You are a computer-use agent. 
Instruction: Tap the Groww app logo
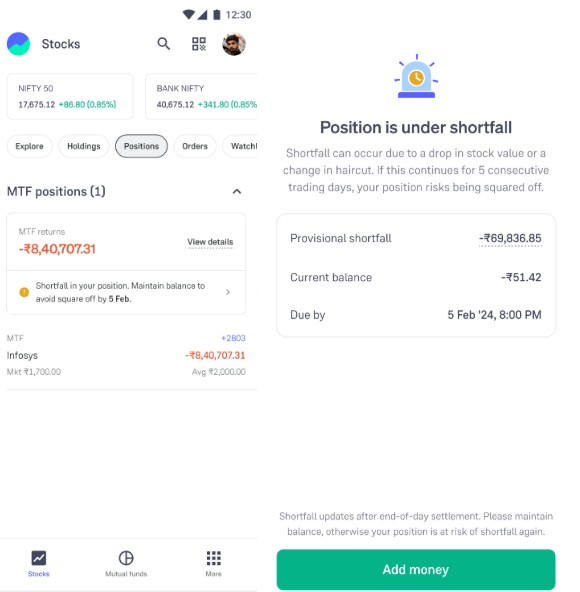coord(18,44)
